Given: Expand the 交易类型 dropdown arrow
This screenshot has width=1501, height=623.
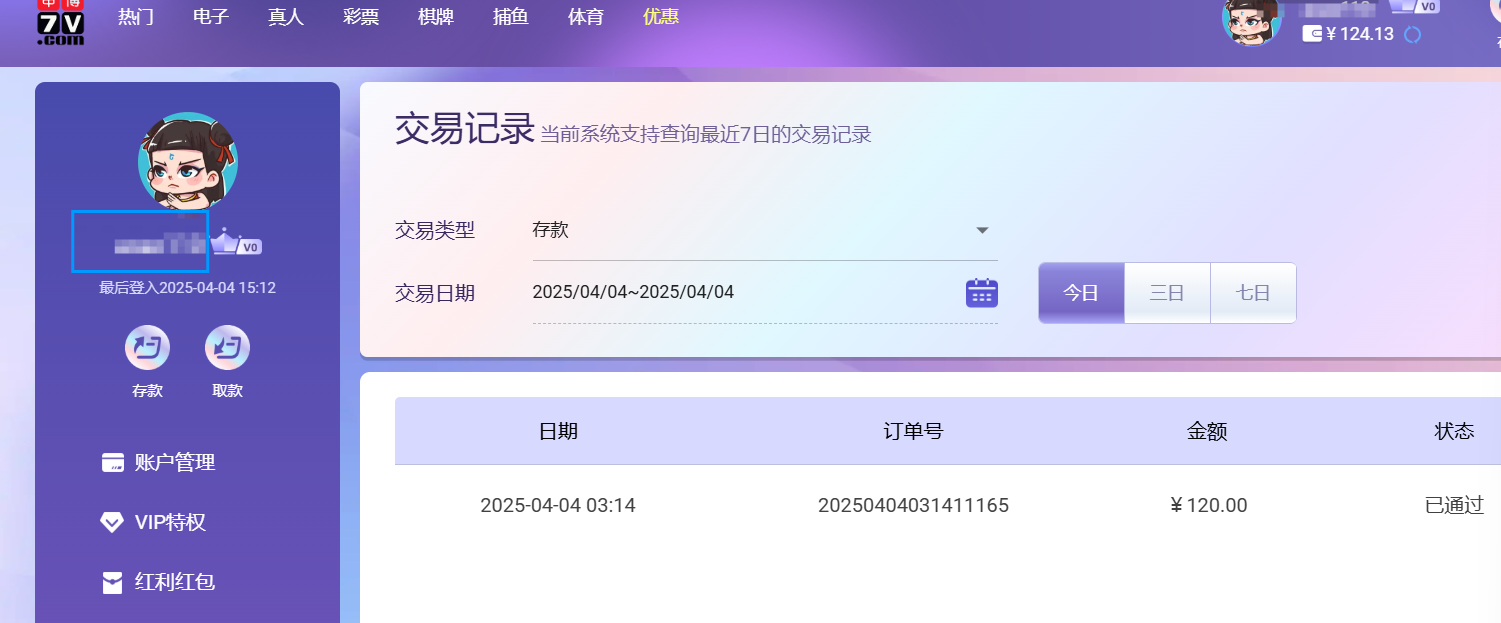Looking at the screenshot, I should point(982,230).
